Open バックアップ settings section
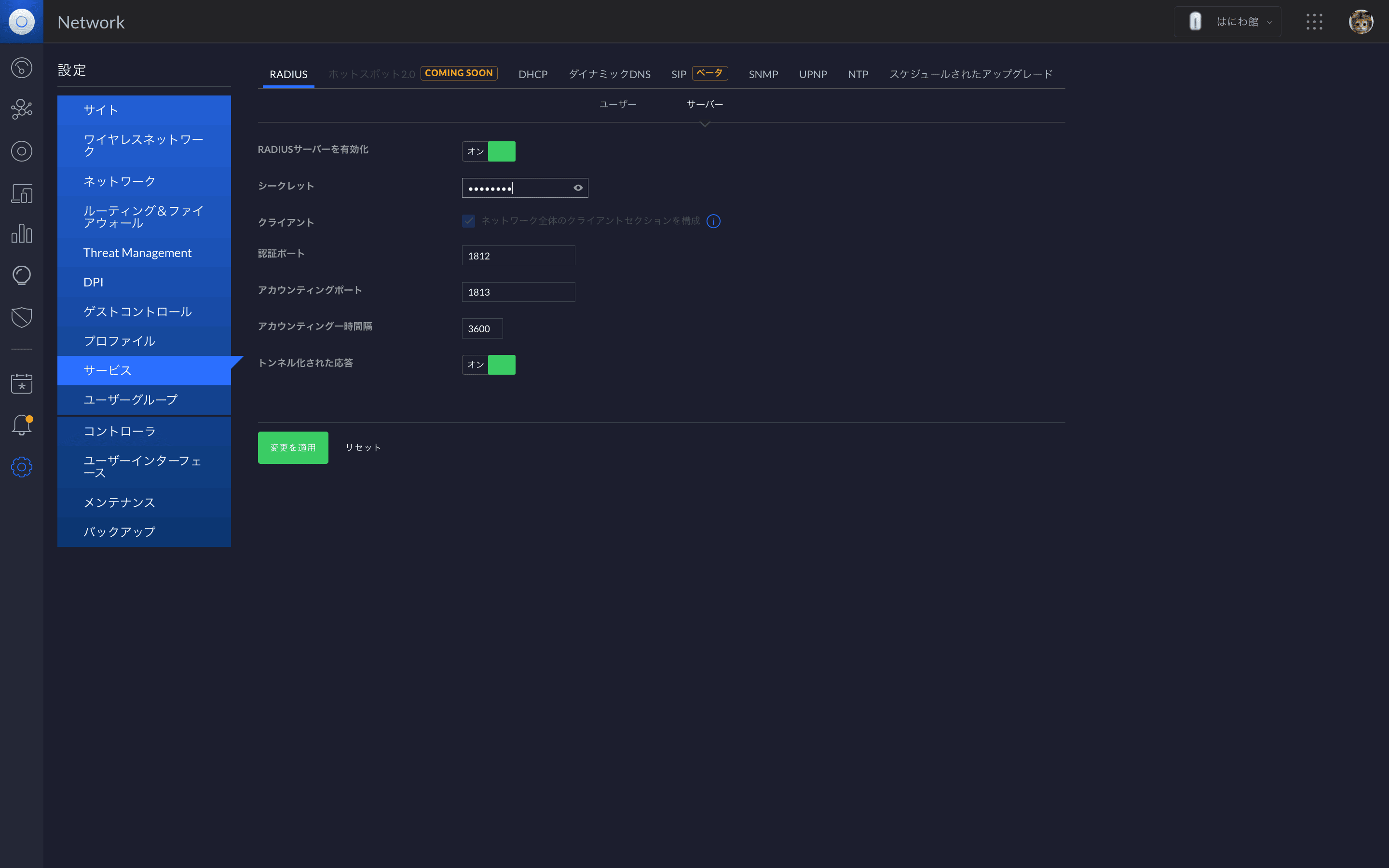Image resolution: width=1389 pixels, height=868 pixels. pyautogui.click(x=144, y=531)
